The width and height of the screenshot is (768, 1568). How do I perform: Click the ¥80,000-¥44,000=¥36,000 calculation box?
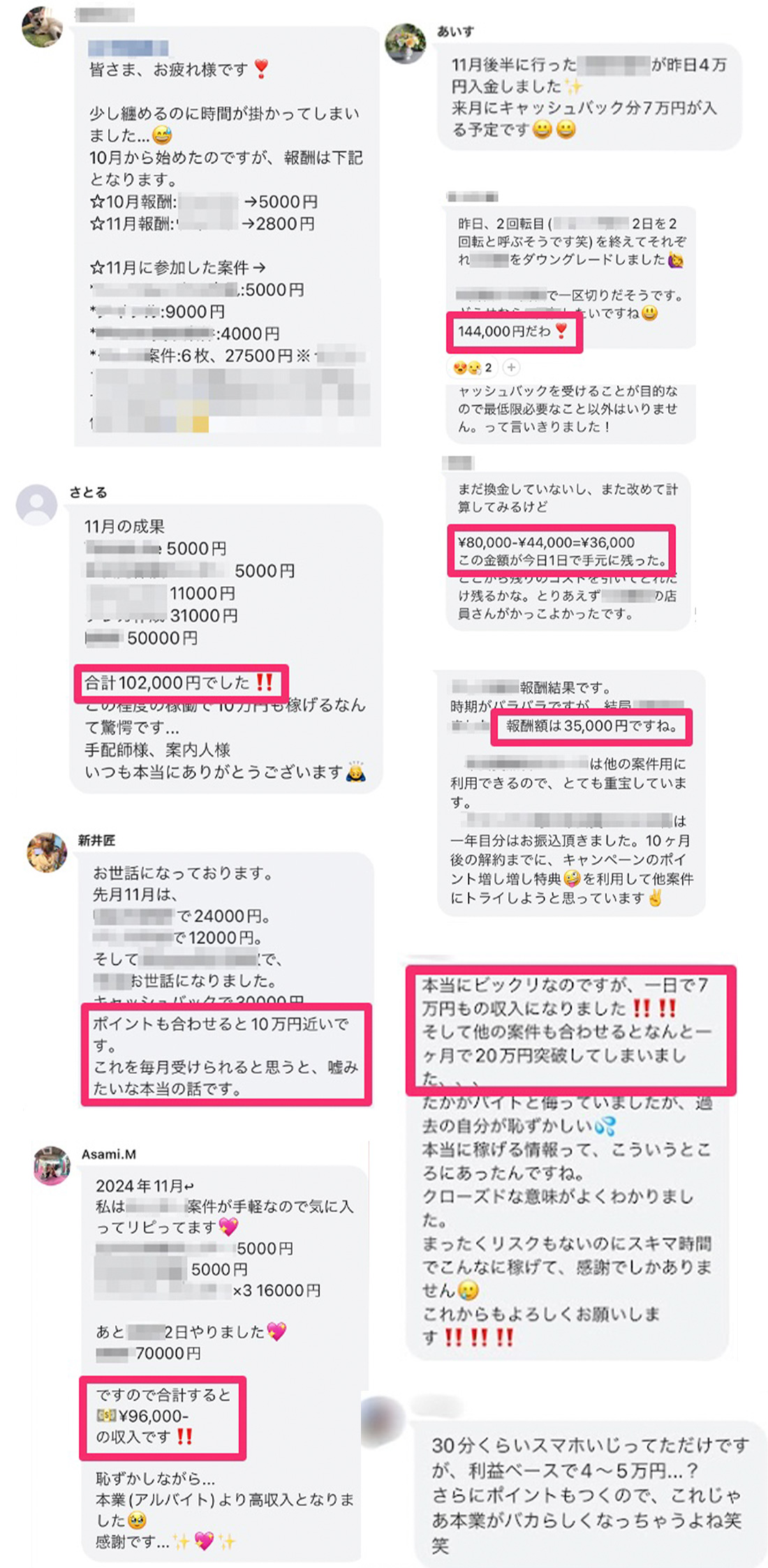click(x=561, y=551)
